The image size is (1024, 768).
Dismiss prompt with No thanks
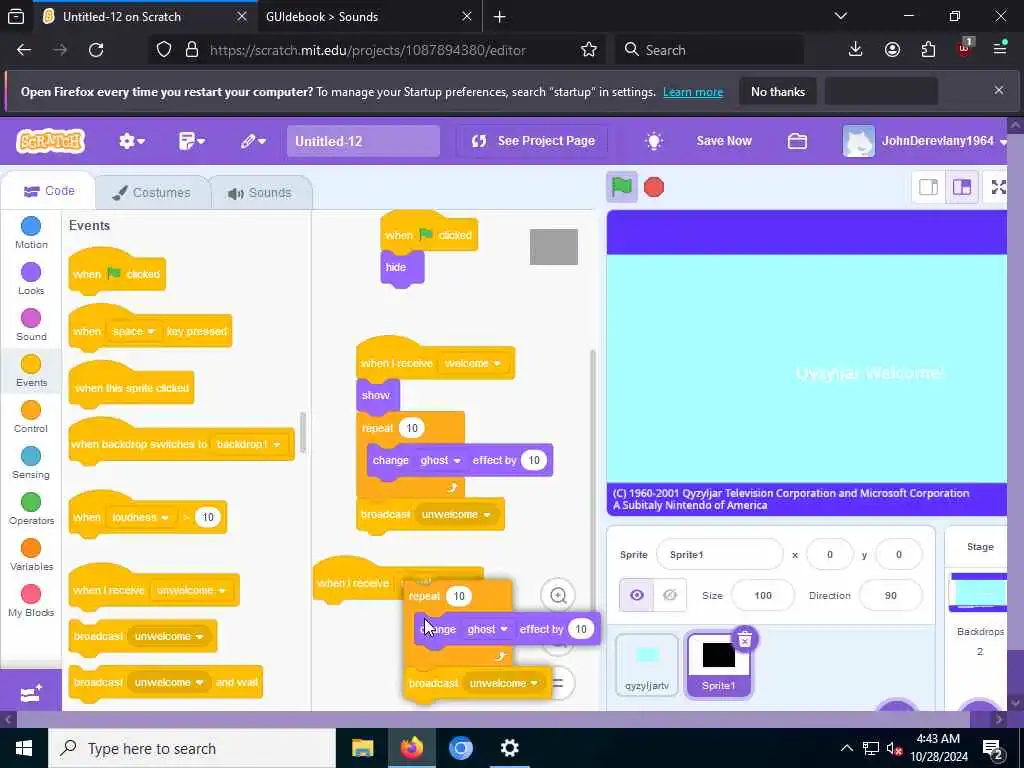(x=778, y=91)
